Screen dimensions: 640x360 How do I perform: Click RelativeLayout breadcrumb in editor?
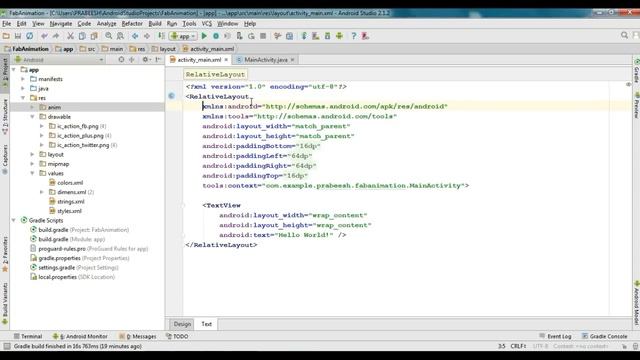pyautogui.click(x=215, y=75)
